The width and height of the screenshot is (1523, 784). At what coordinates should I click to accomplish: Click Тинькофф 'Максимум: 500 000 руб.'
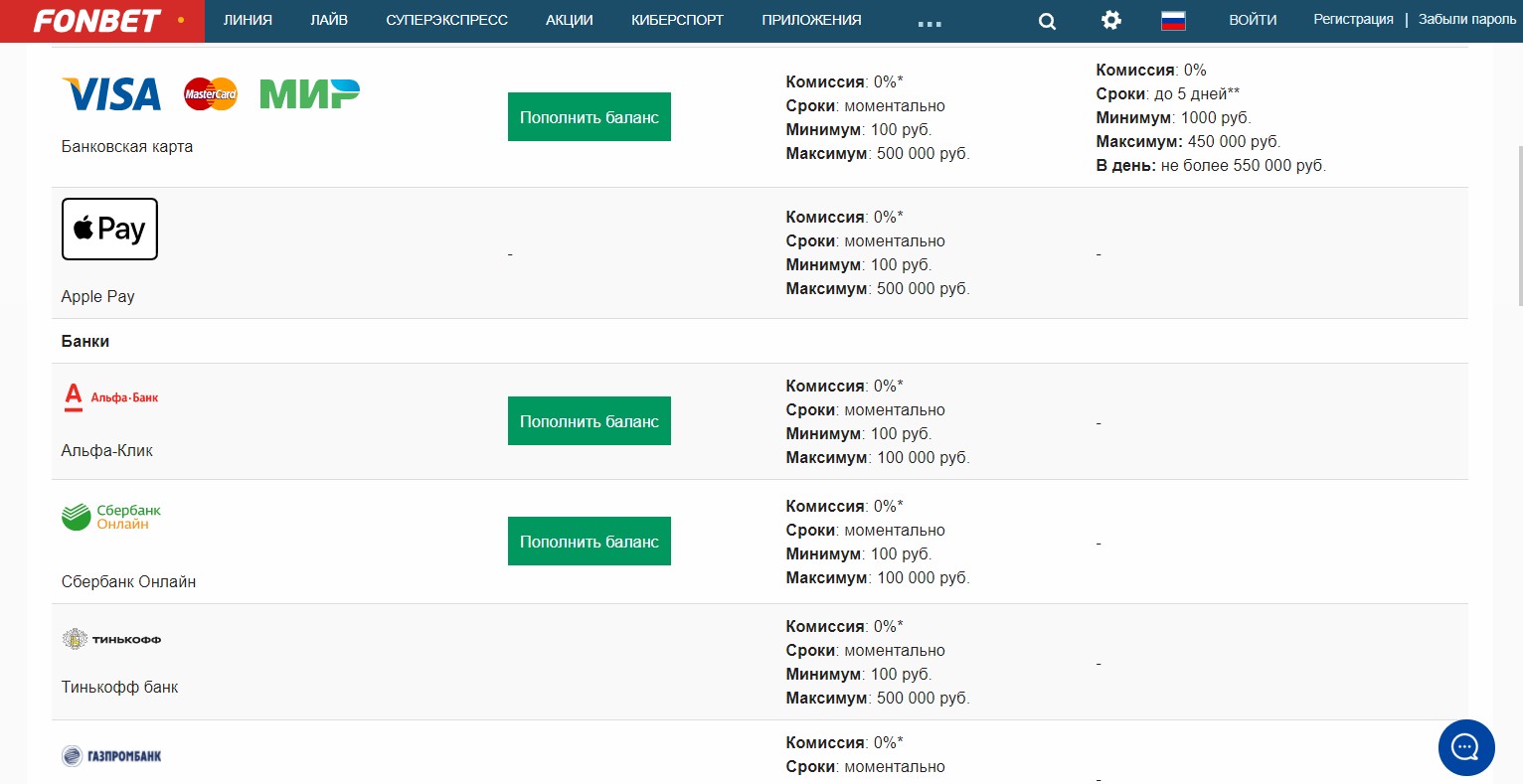[878, 698]
